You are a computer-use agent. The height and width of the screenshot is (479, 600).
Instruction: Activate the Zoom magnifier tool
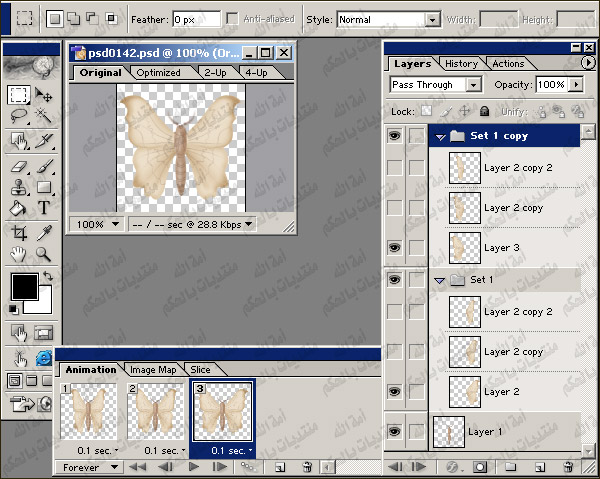click(x=44, y=254)
